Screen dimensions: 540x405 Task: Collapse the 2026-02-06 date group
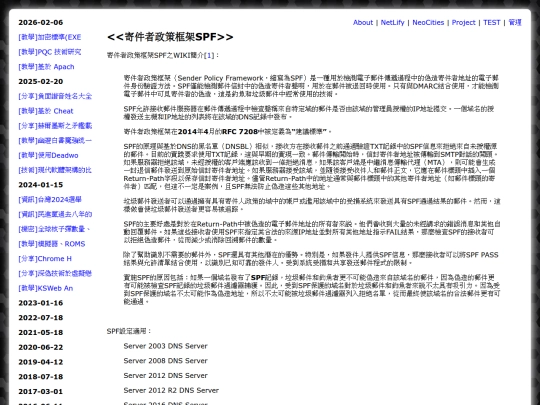tap(41, 22)
